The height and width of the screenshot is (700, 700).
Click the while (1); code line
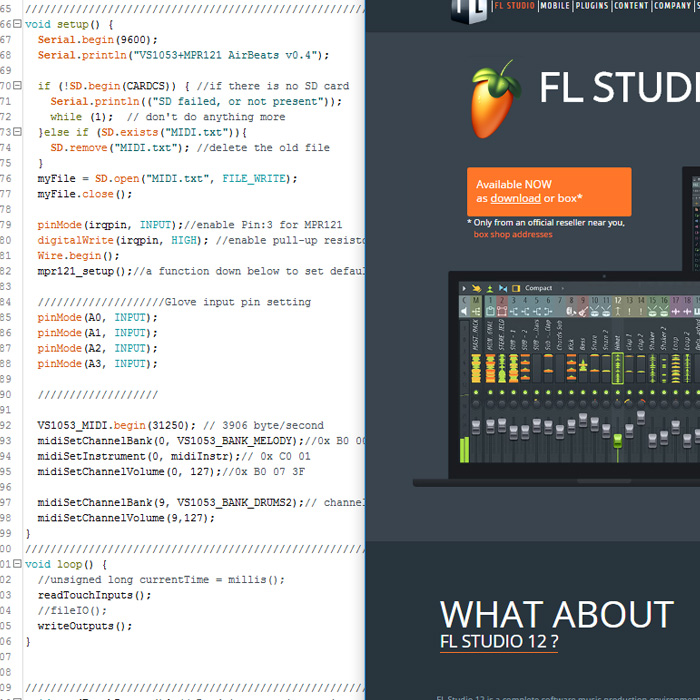coord(167,117)
